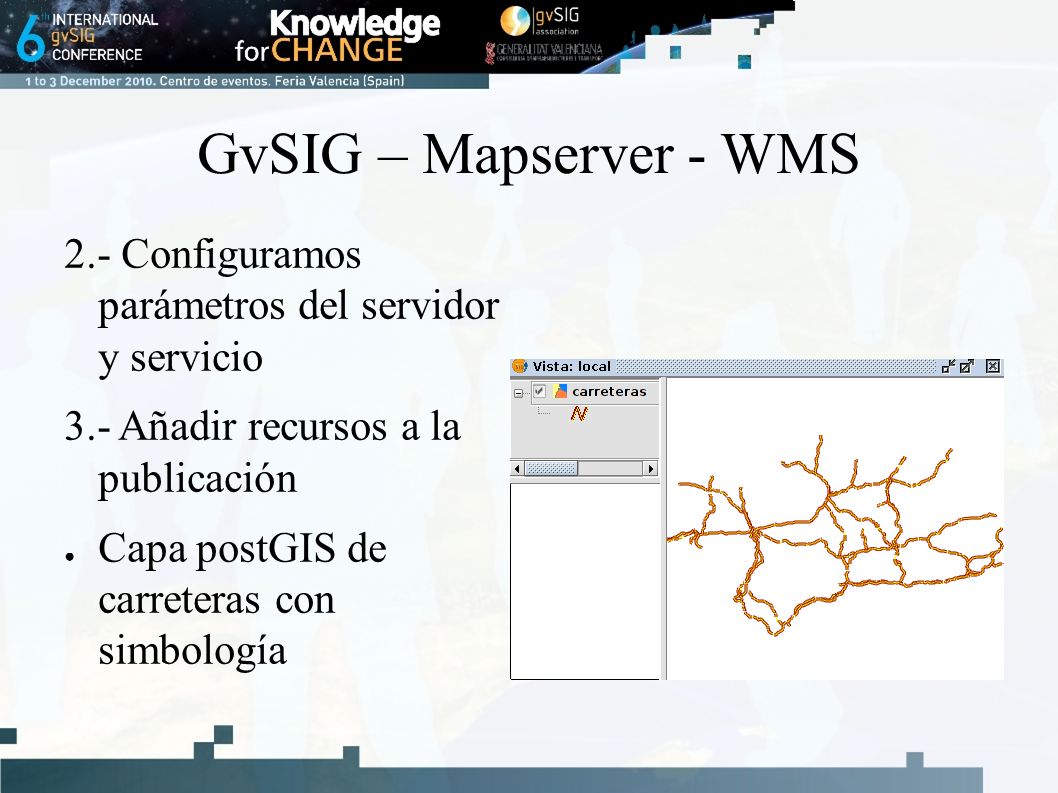Minimize the Vista: local window
1058x793 pixels.
[948, 366]
